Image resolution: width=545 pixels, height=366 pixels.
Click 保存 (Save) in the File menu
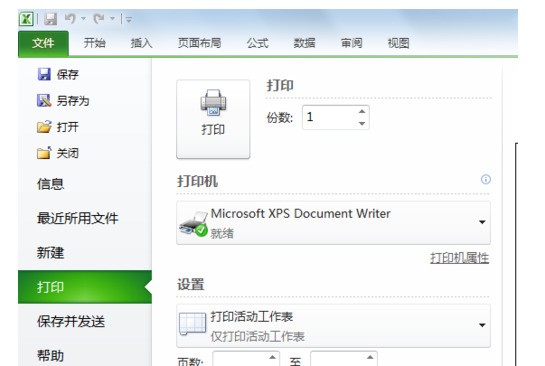tap(58, 74)
